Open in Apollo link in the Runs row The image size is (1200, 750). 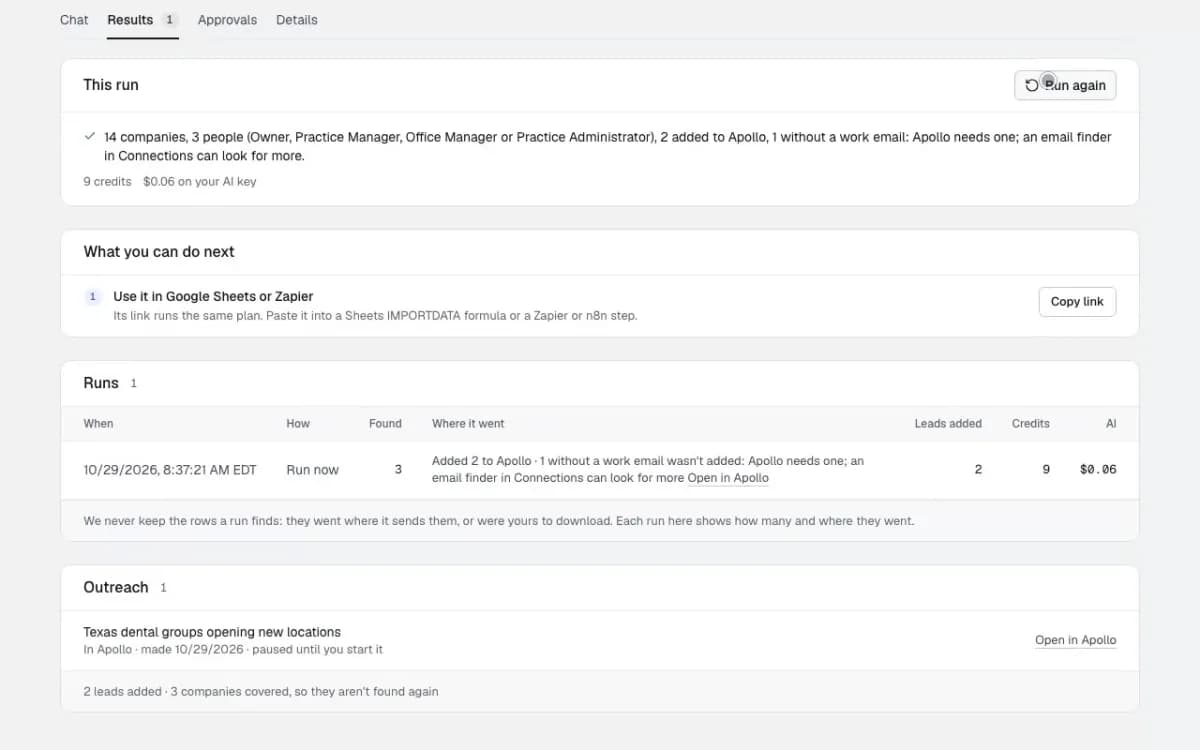pos(728,478)
